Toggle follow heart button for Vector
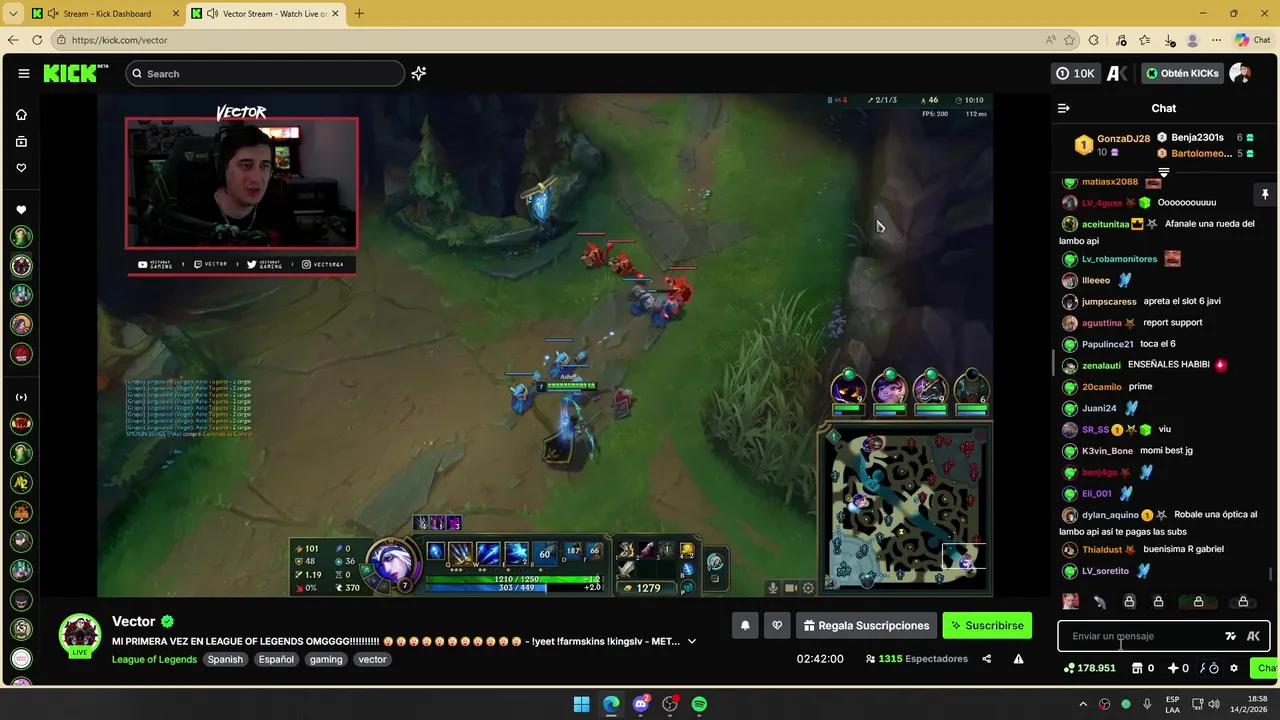The width and height of the screenshot is (1280, 720). [777, 625]
